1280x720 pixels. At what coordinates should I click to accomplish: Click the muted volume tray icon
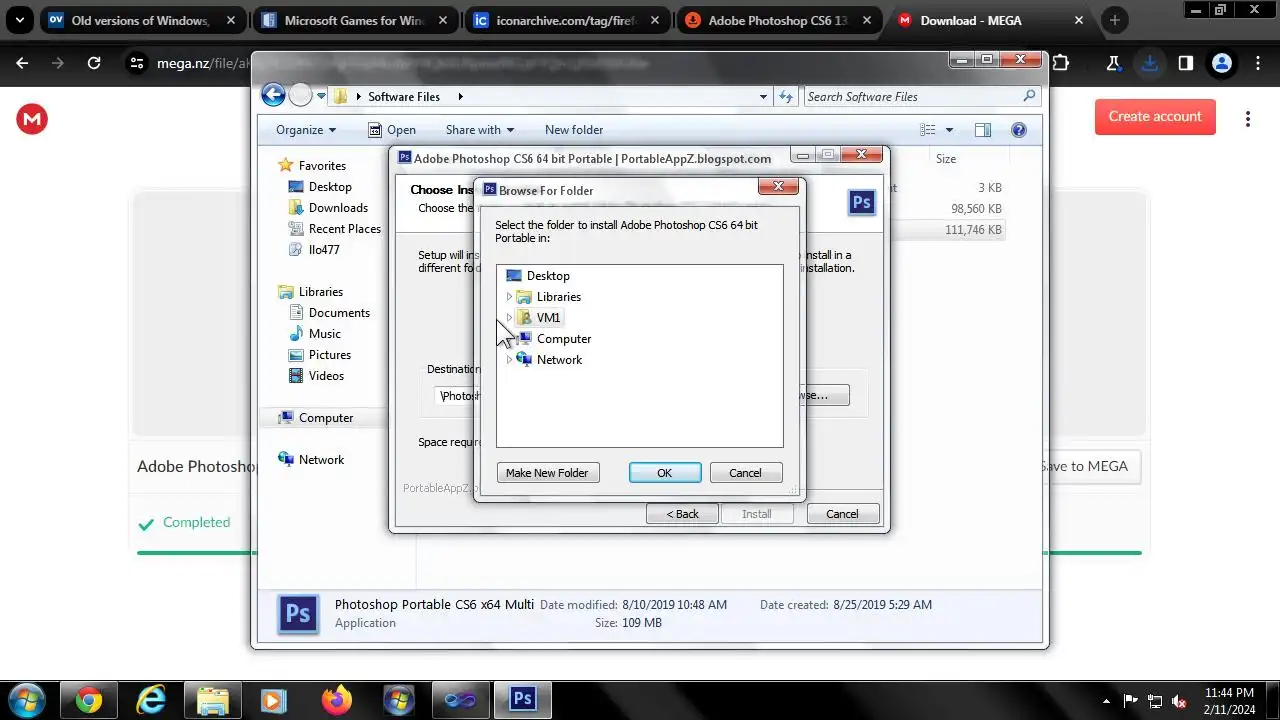click(1179, 701)
